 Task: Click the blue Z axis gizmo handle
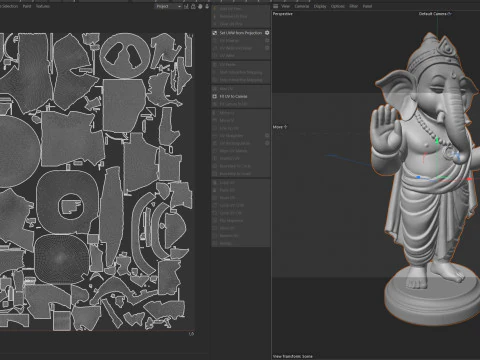click(418, 177)
